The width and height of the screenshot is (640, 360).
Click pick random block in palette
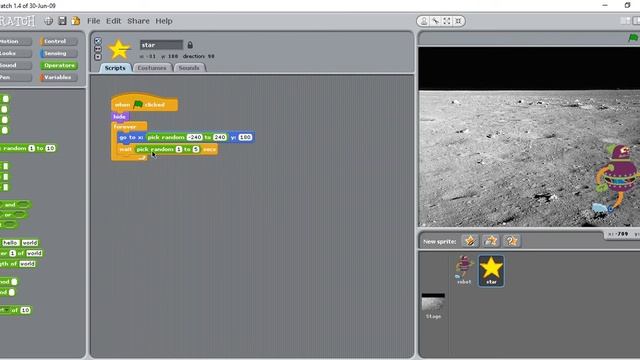coord(16,148)
